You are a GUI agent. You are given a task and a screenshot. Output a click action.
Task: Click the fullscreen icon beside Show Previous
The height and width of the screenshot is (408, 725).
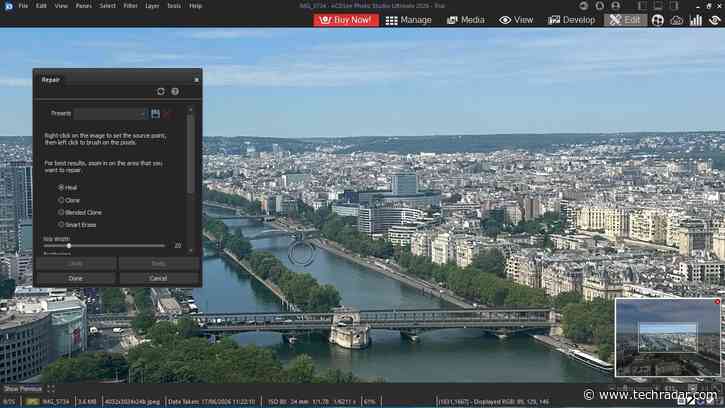point(51,389)
